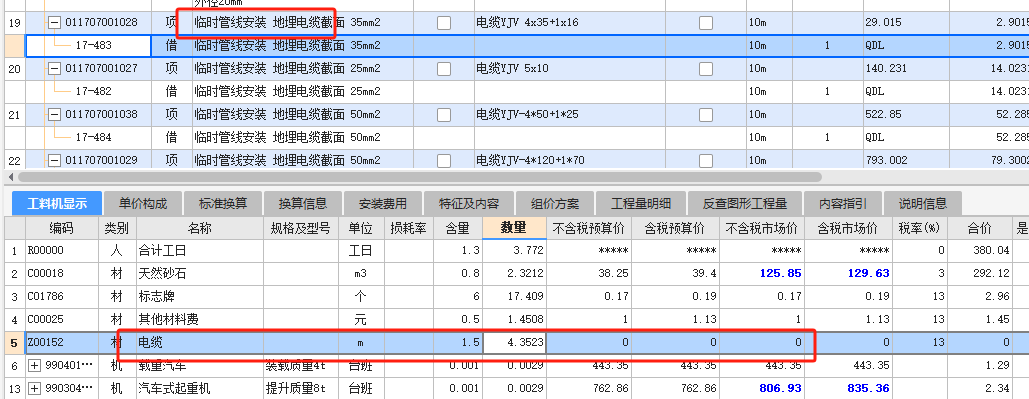Click the 835.36 taxed price of 汽车式起重机
Image resolution: width=1029 pixels, height=399 pixels.
tap(868, 388)
